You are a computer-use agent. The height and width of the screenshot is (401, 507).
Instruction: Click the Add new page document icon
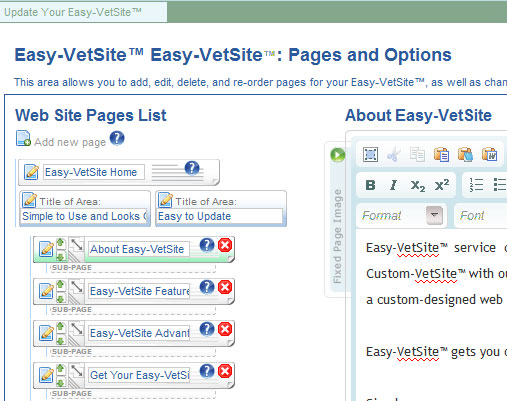tap(23, 139)
